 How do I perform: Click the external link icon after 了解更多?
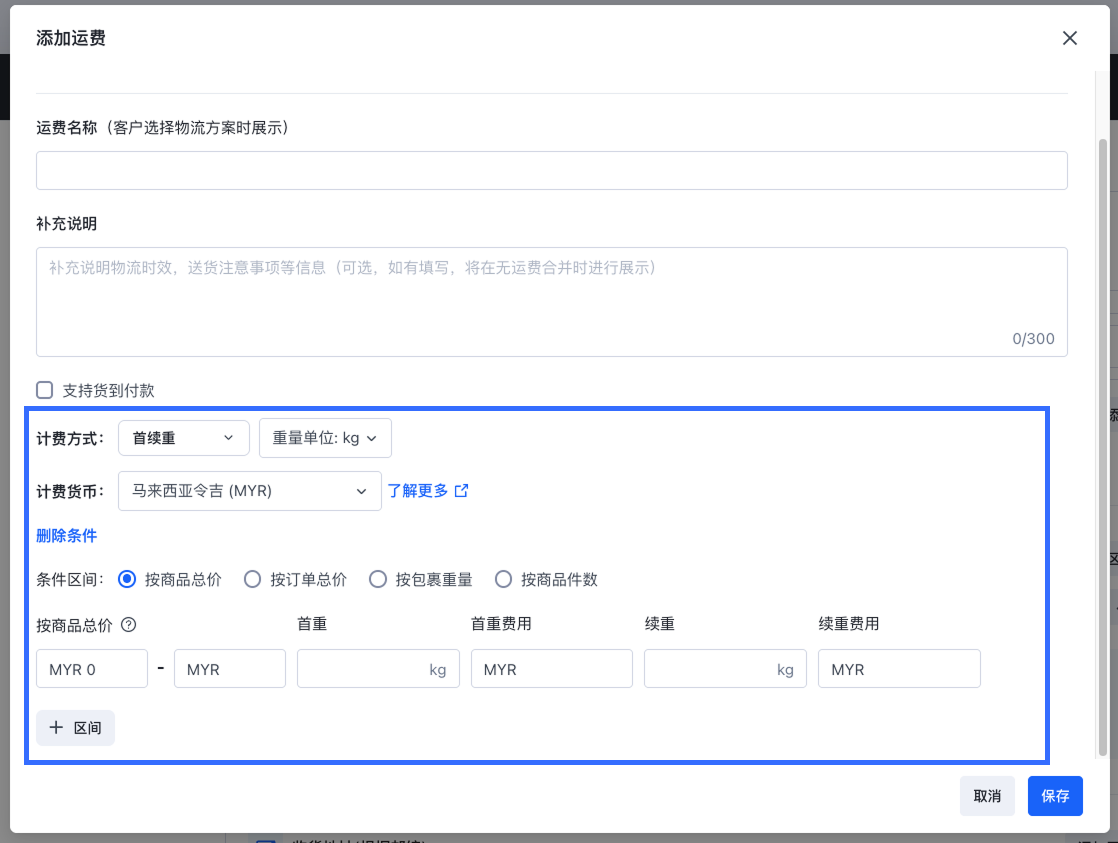click(x=461, y=491)
